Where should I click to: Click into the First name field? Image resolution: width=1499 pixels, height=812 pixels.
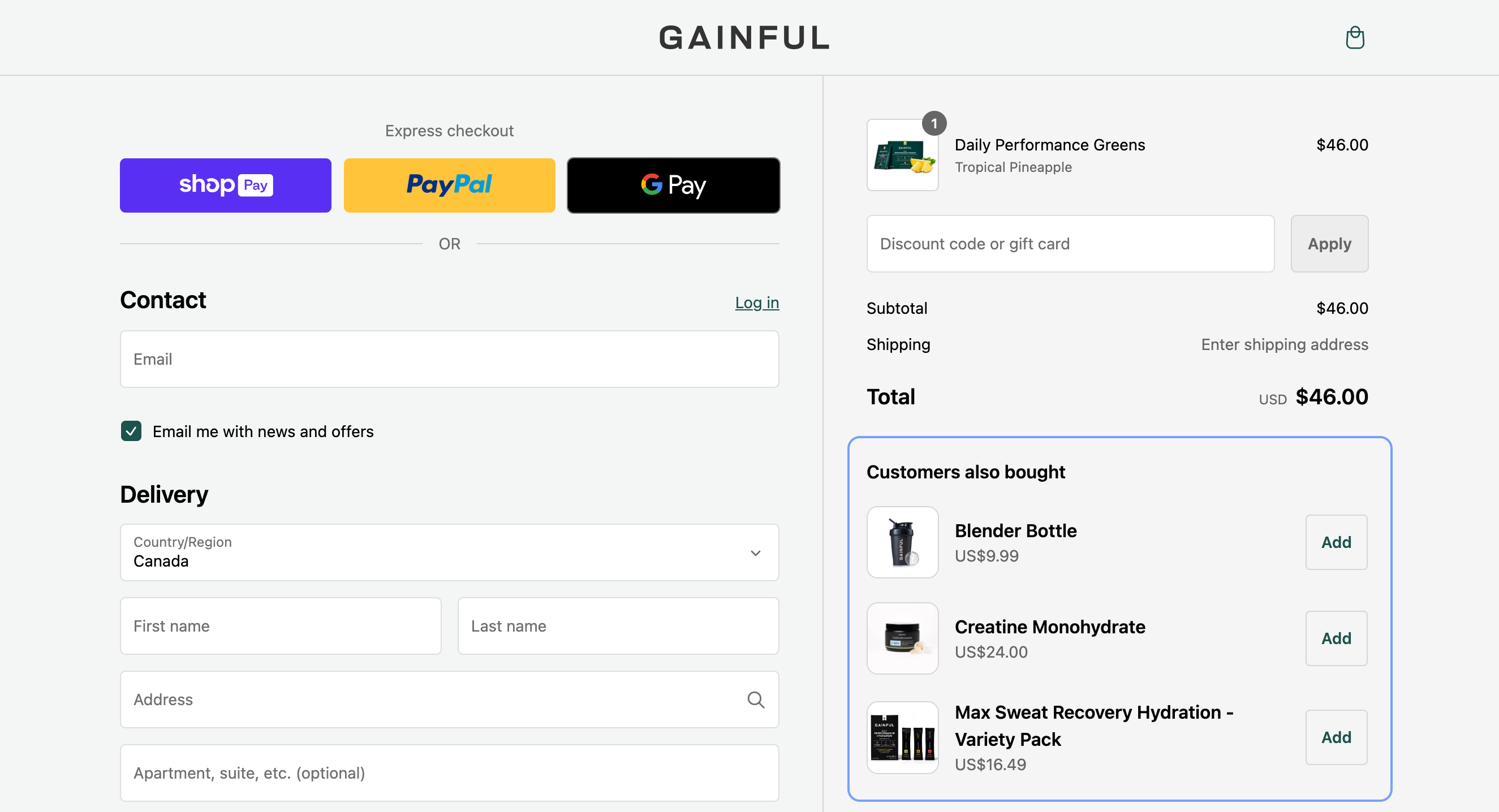(x=281, y=626)
